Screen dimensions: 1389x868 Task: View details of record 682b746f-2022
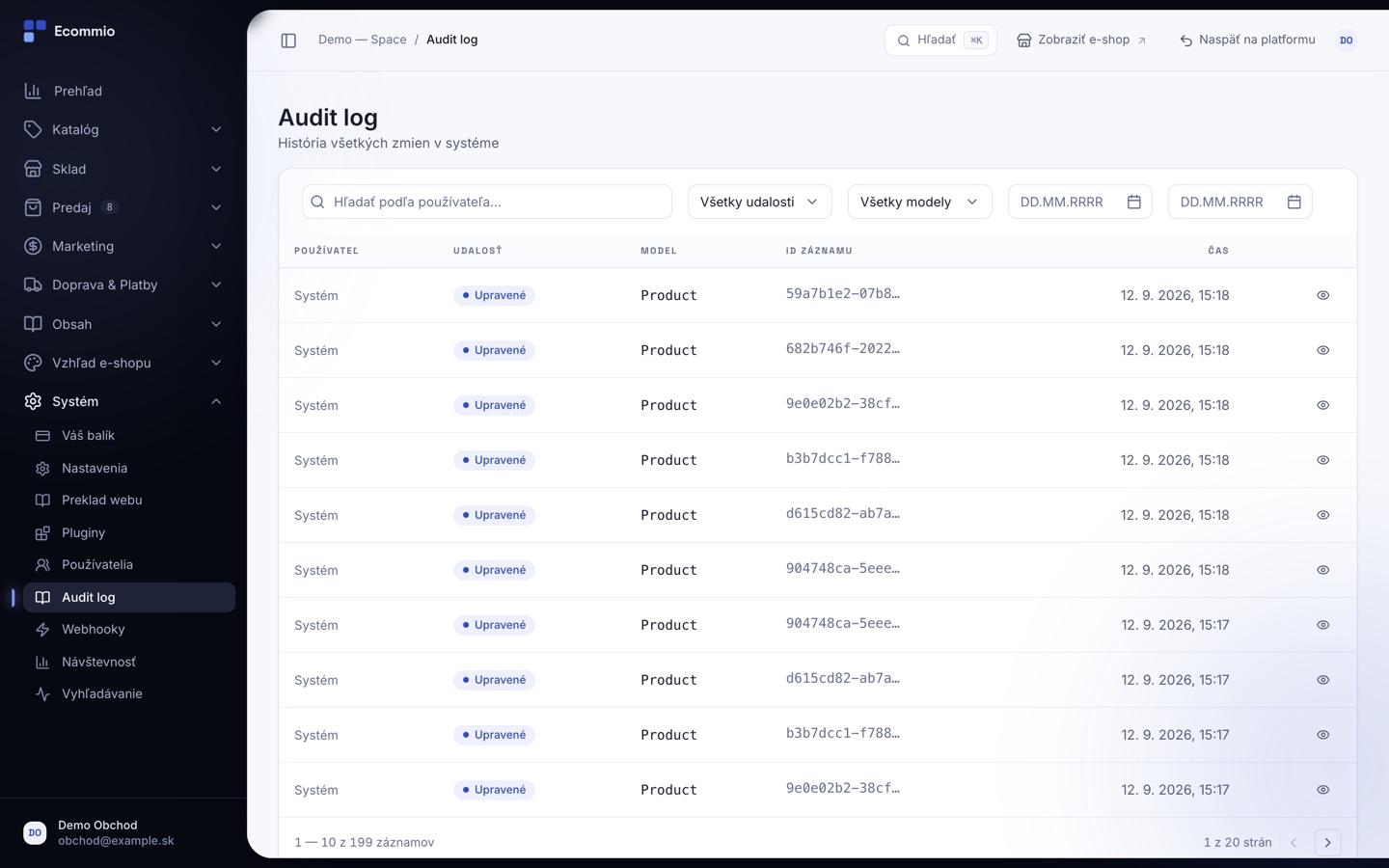1323,350
